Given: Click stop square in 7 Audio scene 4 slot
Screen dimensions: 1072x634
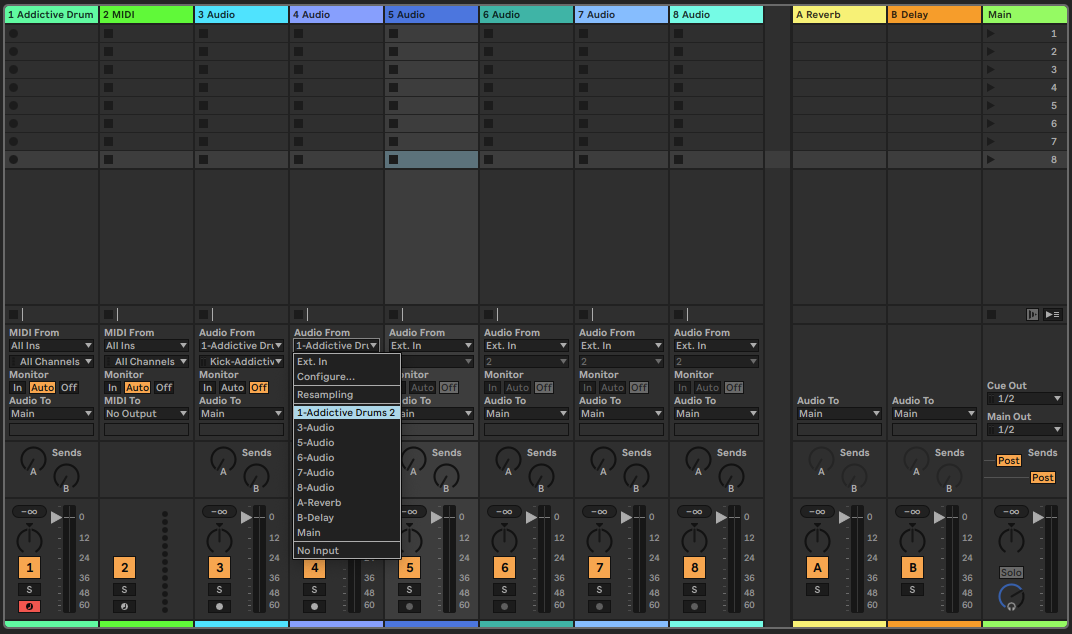Looking at the screenshot, I should pos(583,88).
